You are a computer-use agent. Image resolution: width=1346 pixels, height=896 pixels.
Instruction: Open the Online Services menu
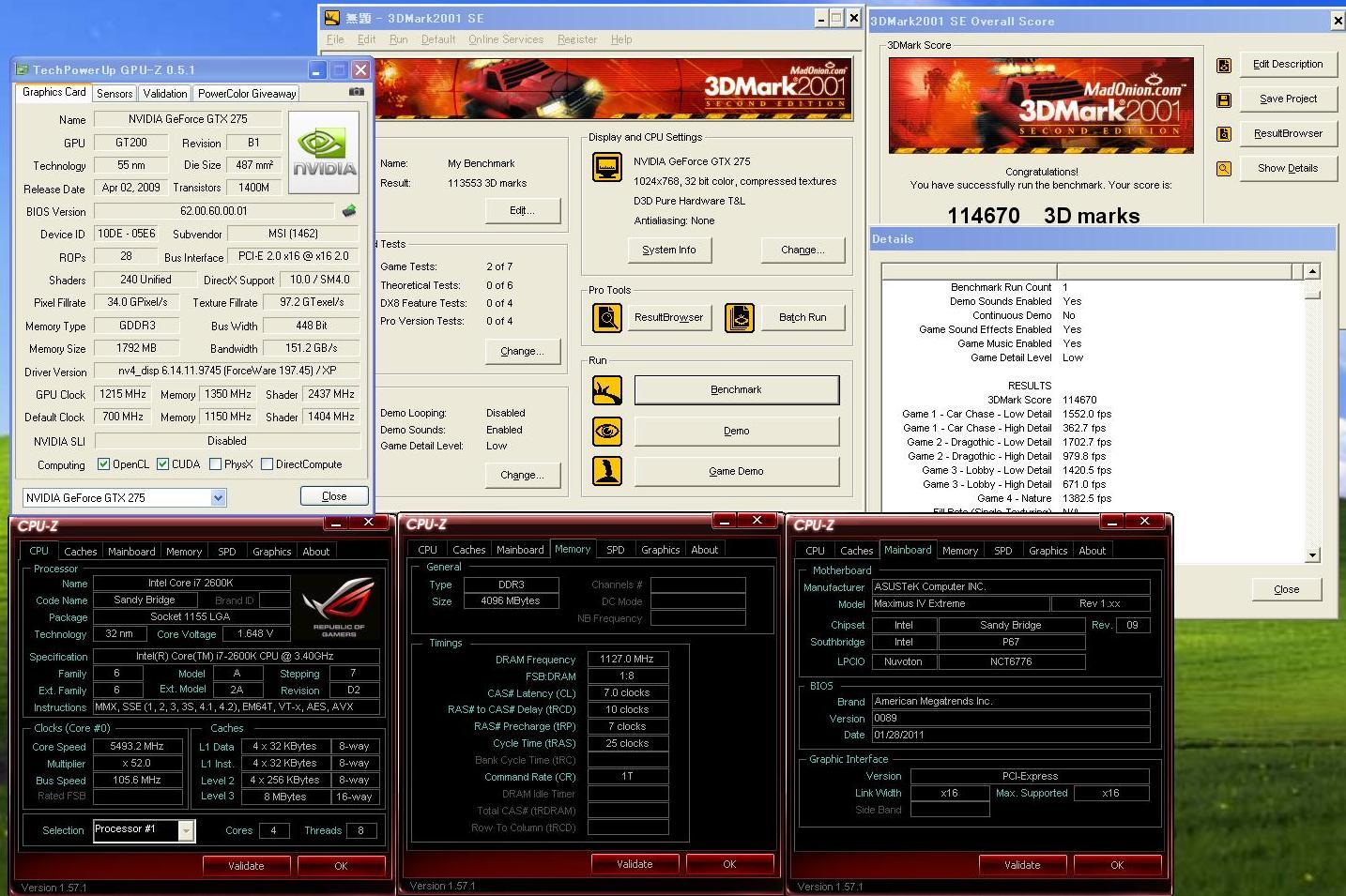click(x=506, y=39)
